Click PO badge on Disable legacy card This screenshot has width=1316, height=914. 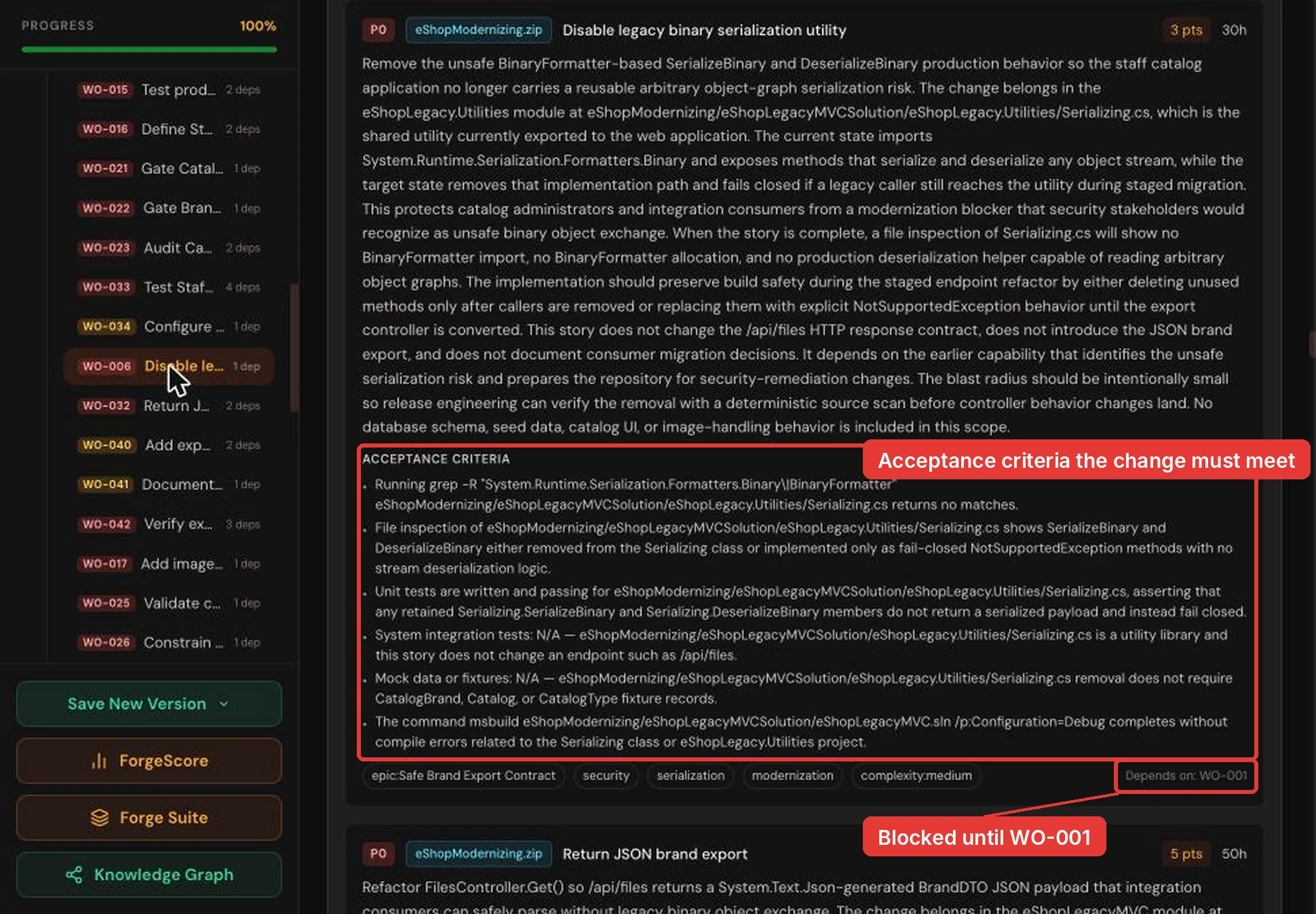tap(378, 30)
